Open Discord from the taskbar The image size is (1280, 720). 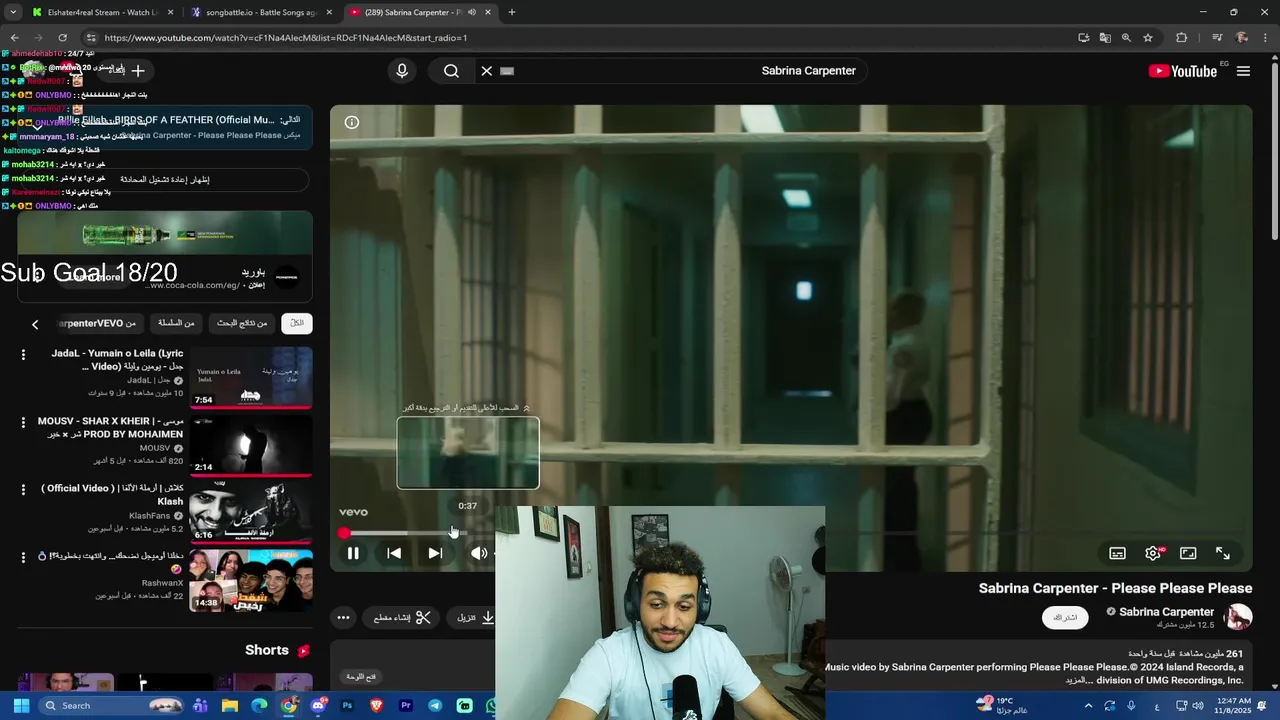(x=318, y=705)
